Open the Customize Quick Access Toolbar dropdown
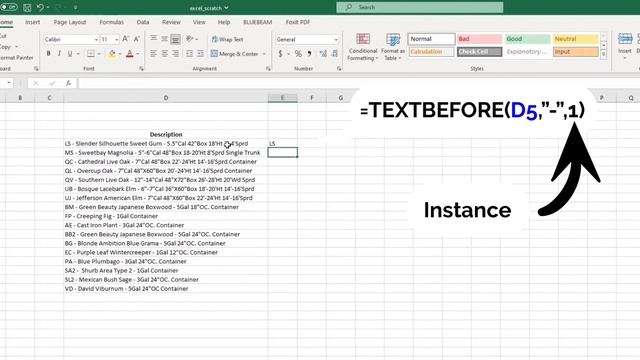The image size is (640, 360). [76, 8]
